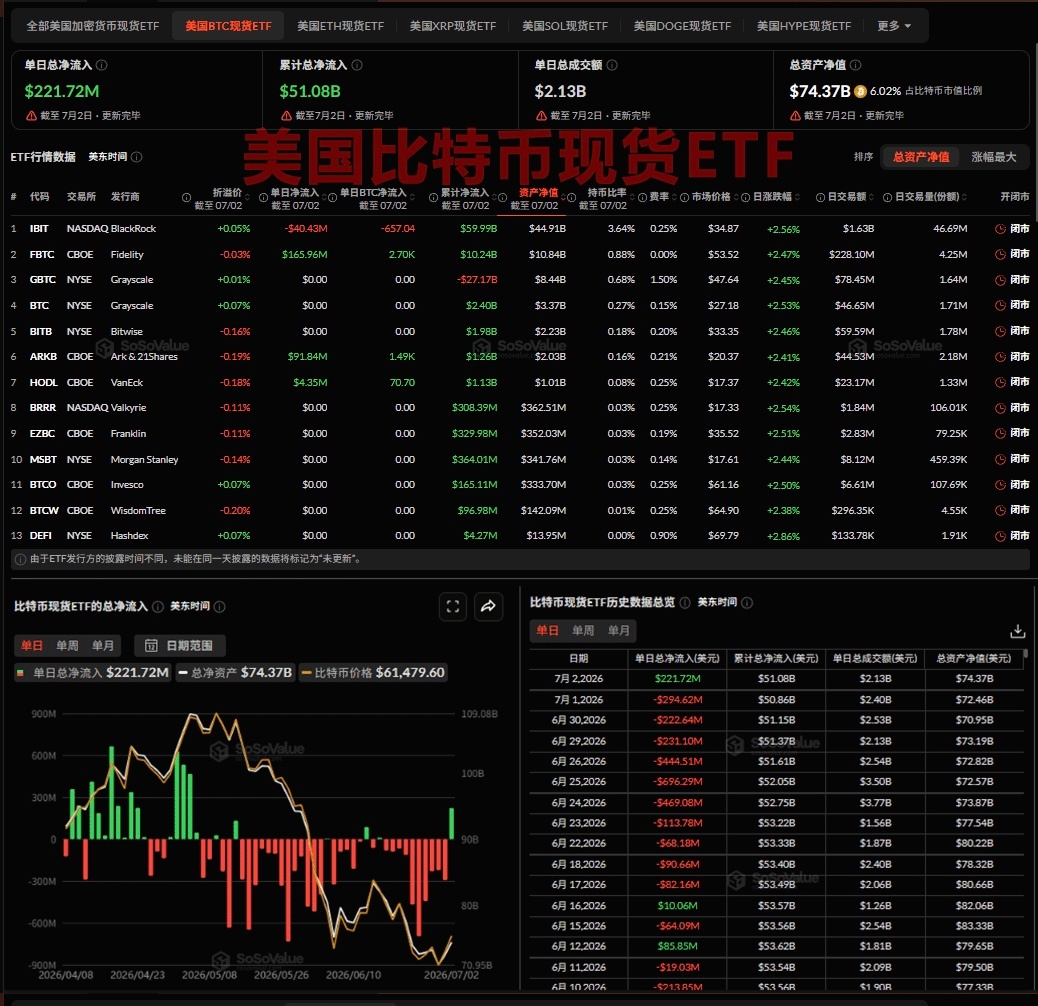This screenshot has height=1006, width=1038.
Task: Switch to 美国SOL现货ETF tab
Action: [x=565, y=26]
